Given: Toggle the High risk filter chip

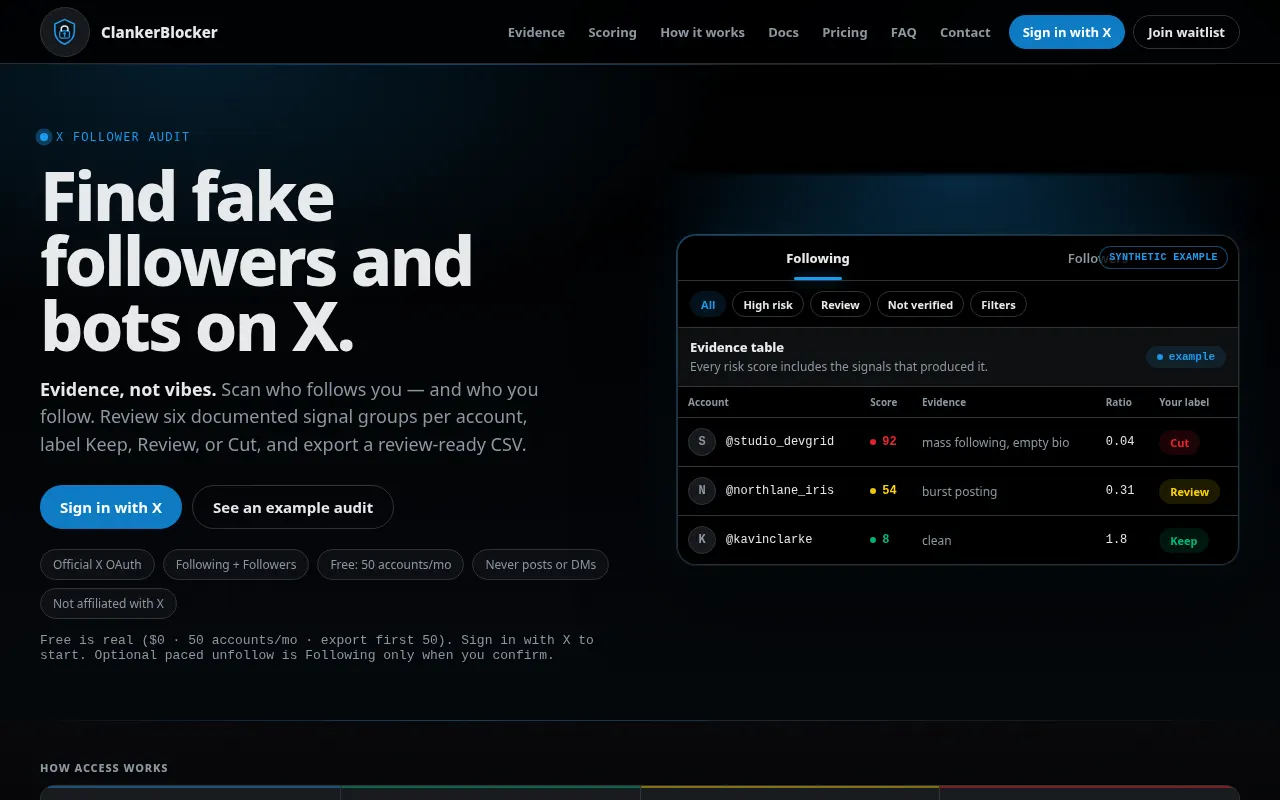Looking at the screenshot, I should (768, 305).
